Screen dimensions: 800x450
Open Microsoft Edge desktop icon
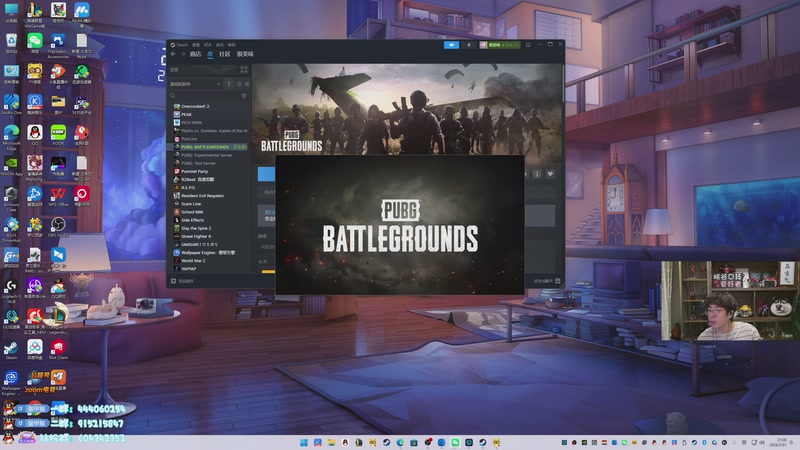[x=11, y=137]
